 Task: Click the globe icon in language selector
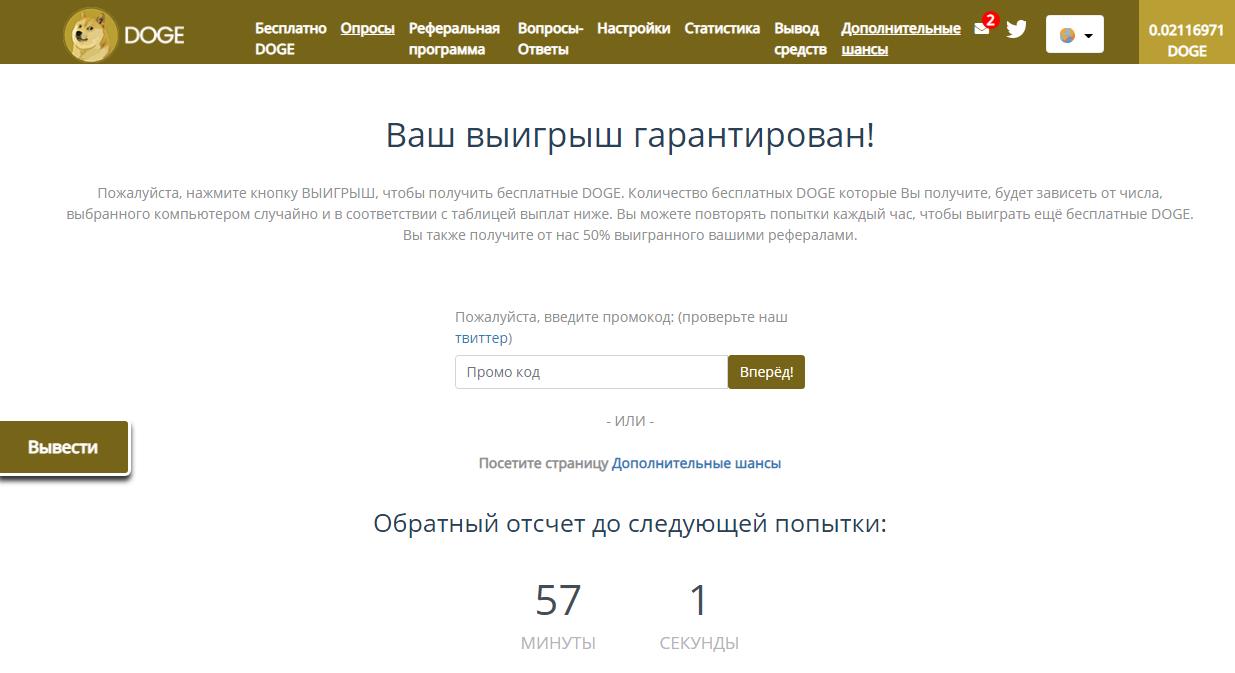1067,35
